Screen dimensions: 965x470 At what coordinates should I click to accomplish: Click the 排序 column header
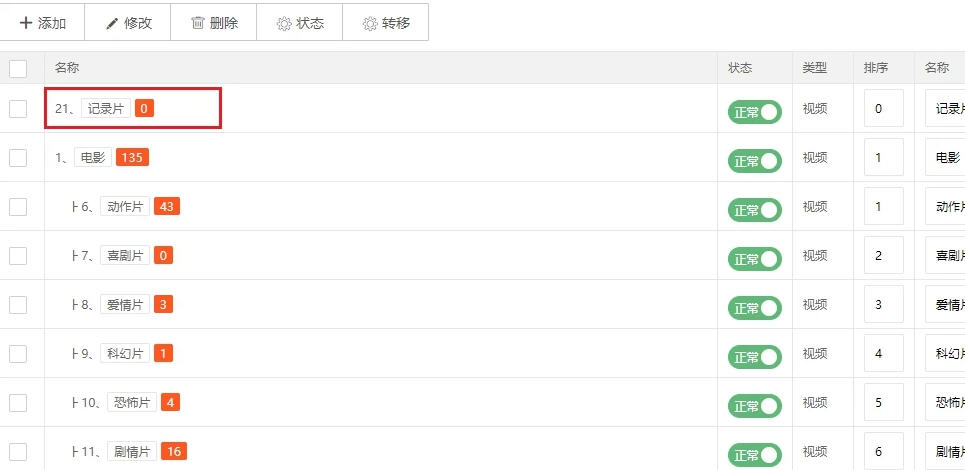tap(875, 68)
